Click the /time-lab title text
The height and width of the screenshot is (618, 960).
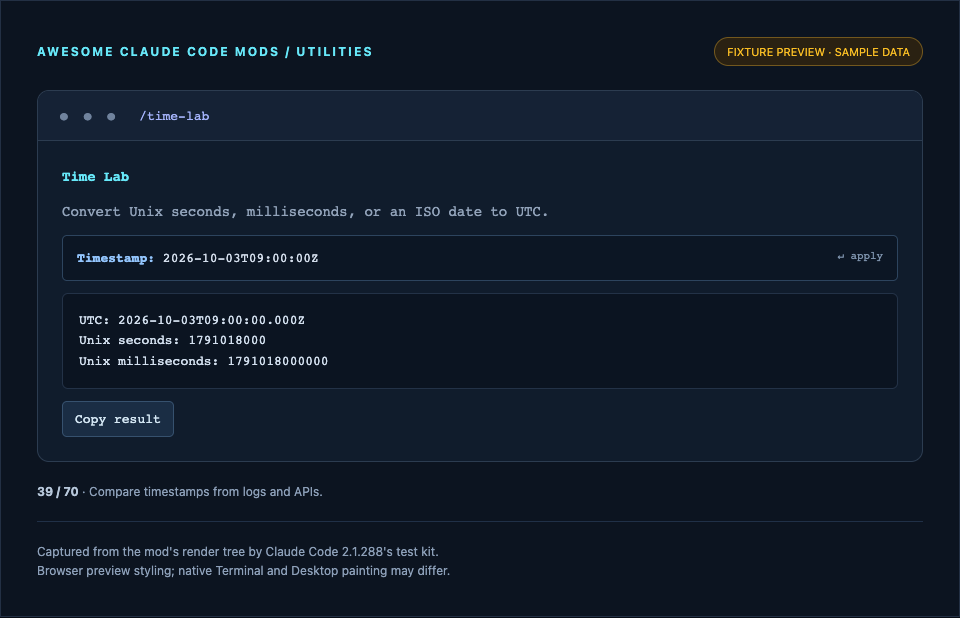tap(174, 116)
